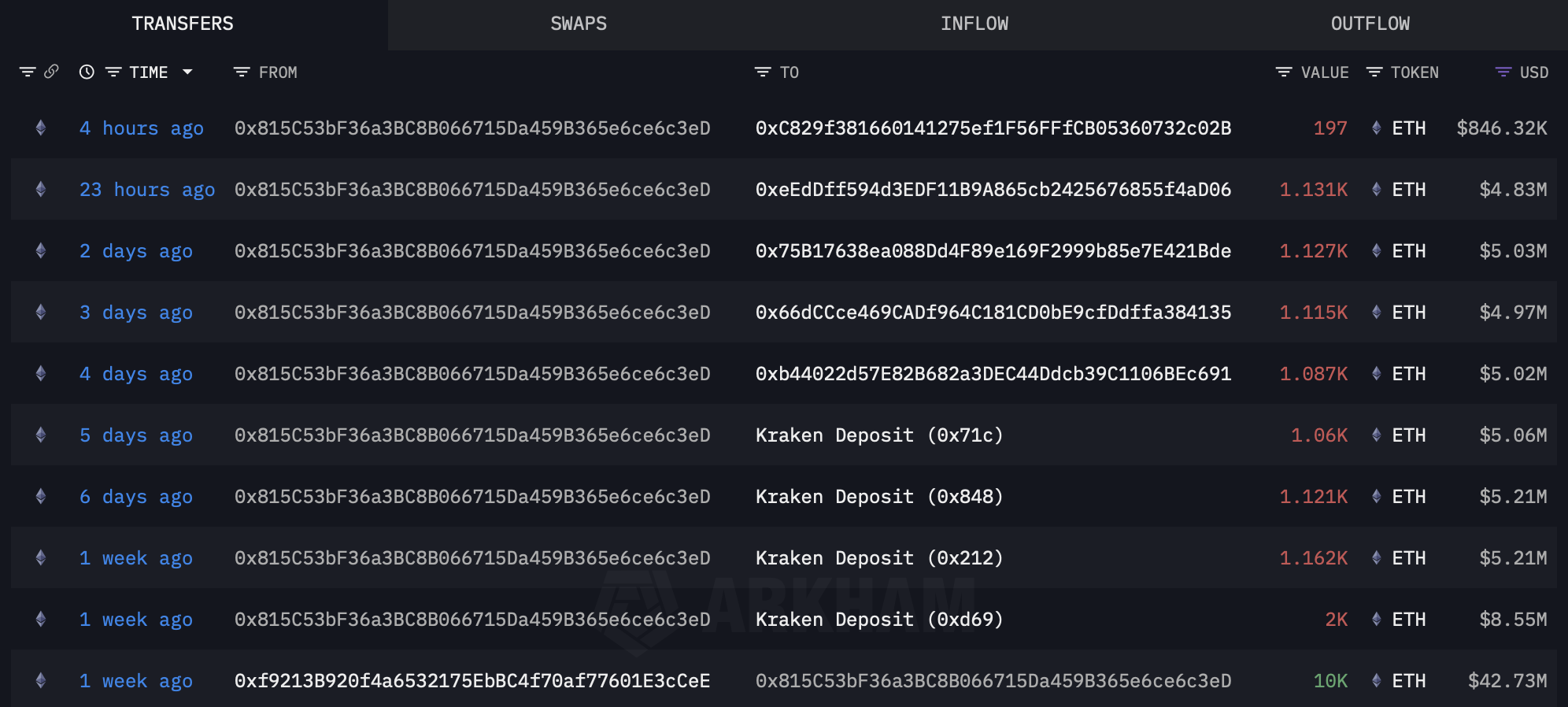Select the ETH token icon in the top row

1376,128
